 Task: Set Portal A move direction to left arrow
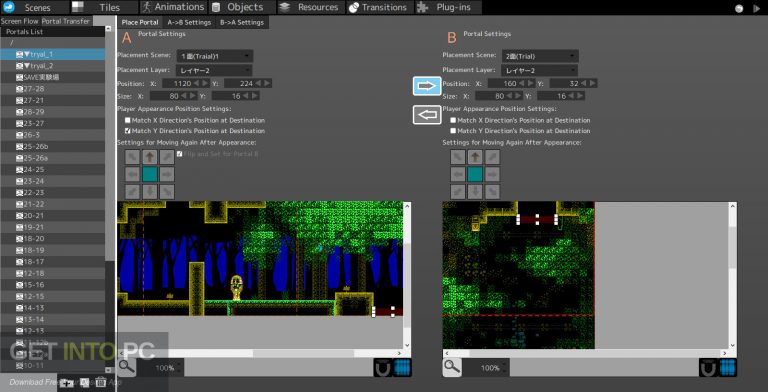133,174
